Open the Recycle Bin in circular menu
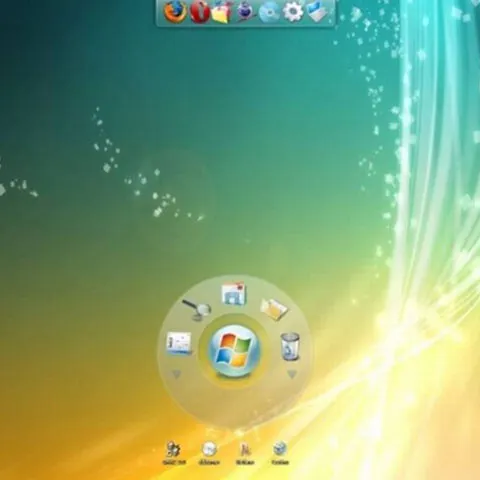The width and height of the screenshot is (480, 480). [x=290, y=347]
